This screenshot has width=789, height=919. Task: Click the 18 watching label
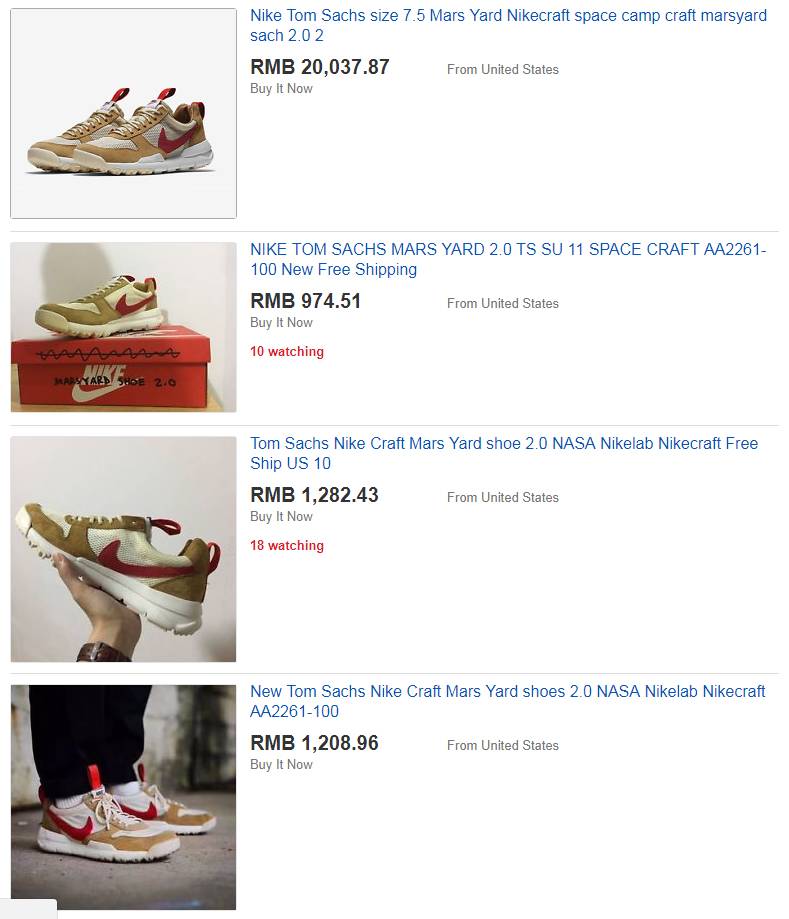287,546
